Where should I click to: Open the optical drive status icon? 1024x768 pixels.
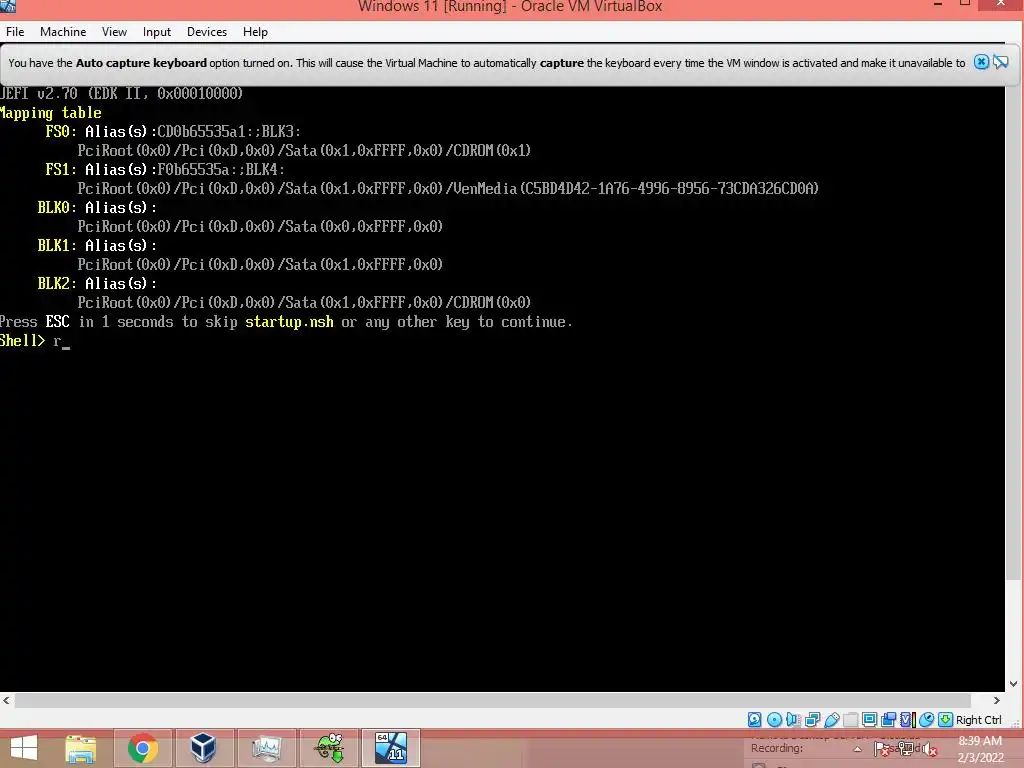tap(774, 720)
